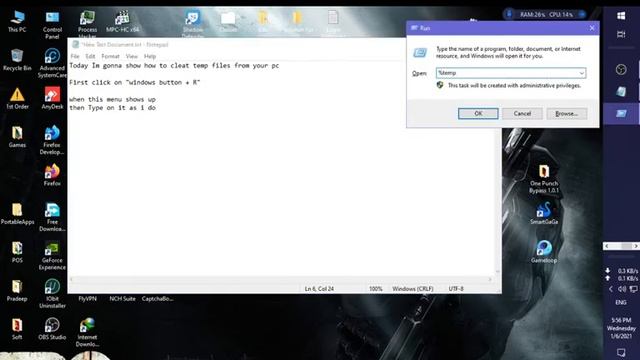The width and height of the screenshot is (640, 360).
Task: Open Notepad View menu
Action: pyautogui.click(x=131, y=56)
